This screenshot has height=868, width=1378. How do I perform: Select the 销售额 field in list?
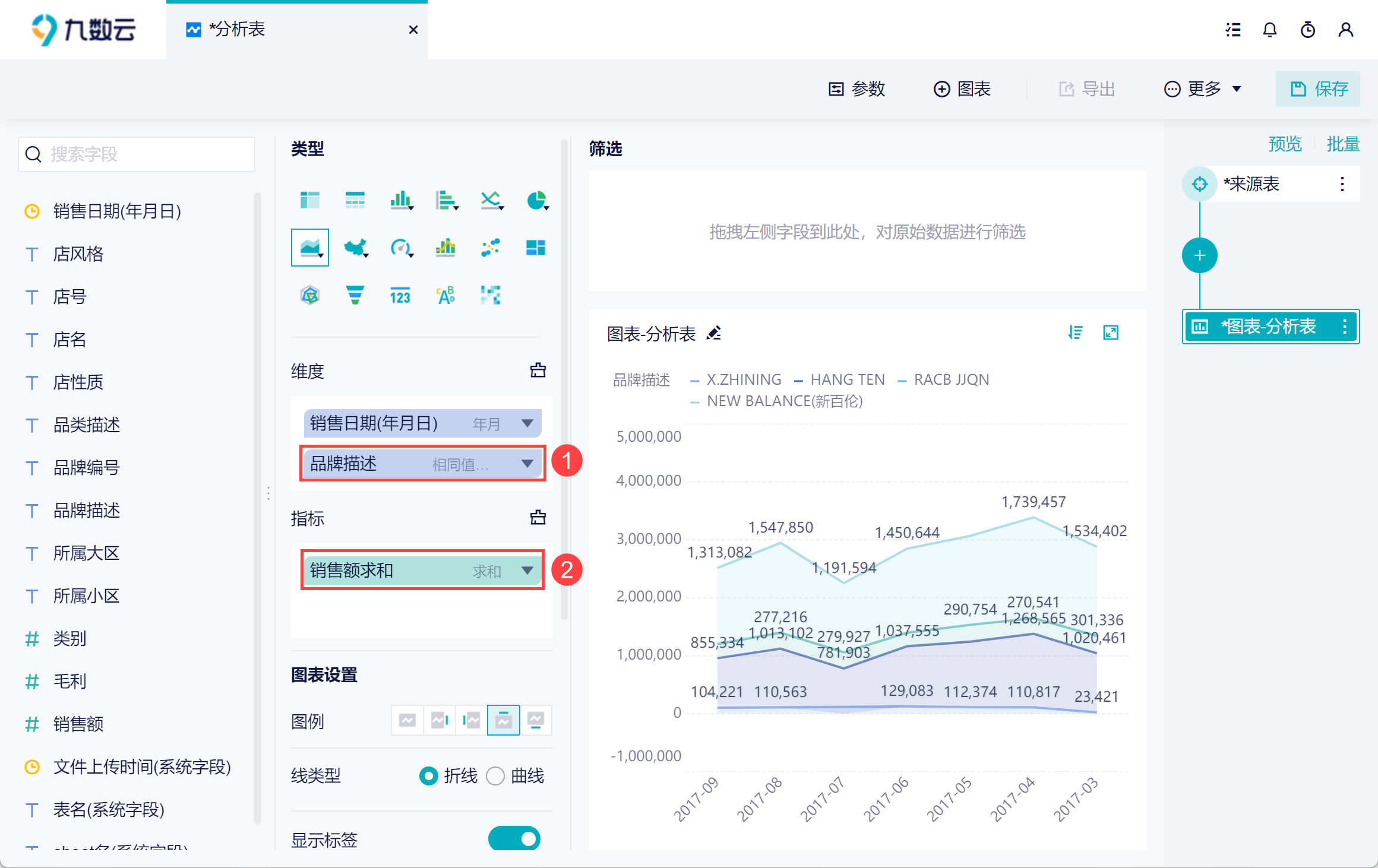click(x=78, y=724)
